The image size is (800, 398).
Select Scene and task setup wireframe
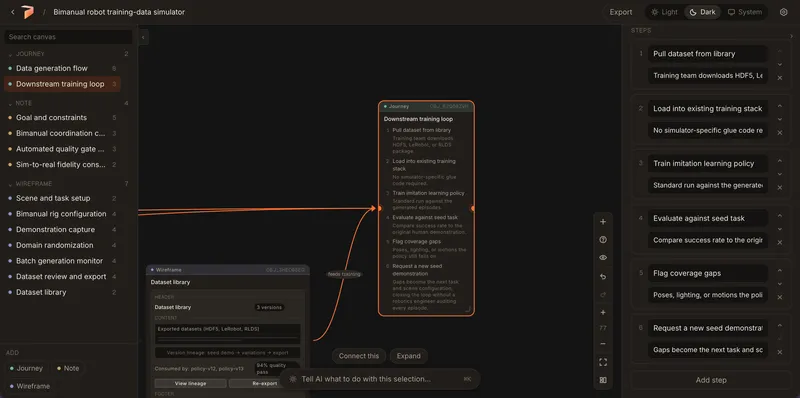click(63, 198)
